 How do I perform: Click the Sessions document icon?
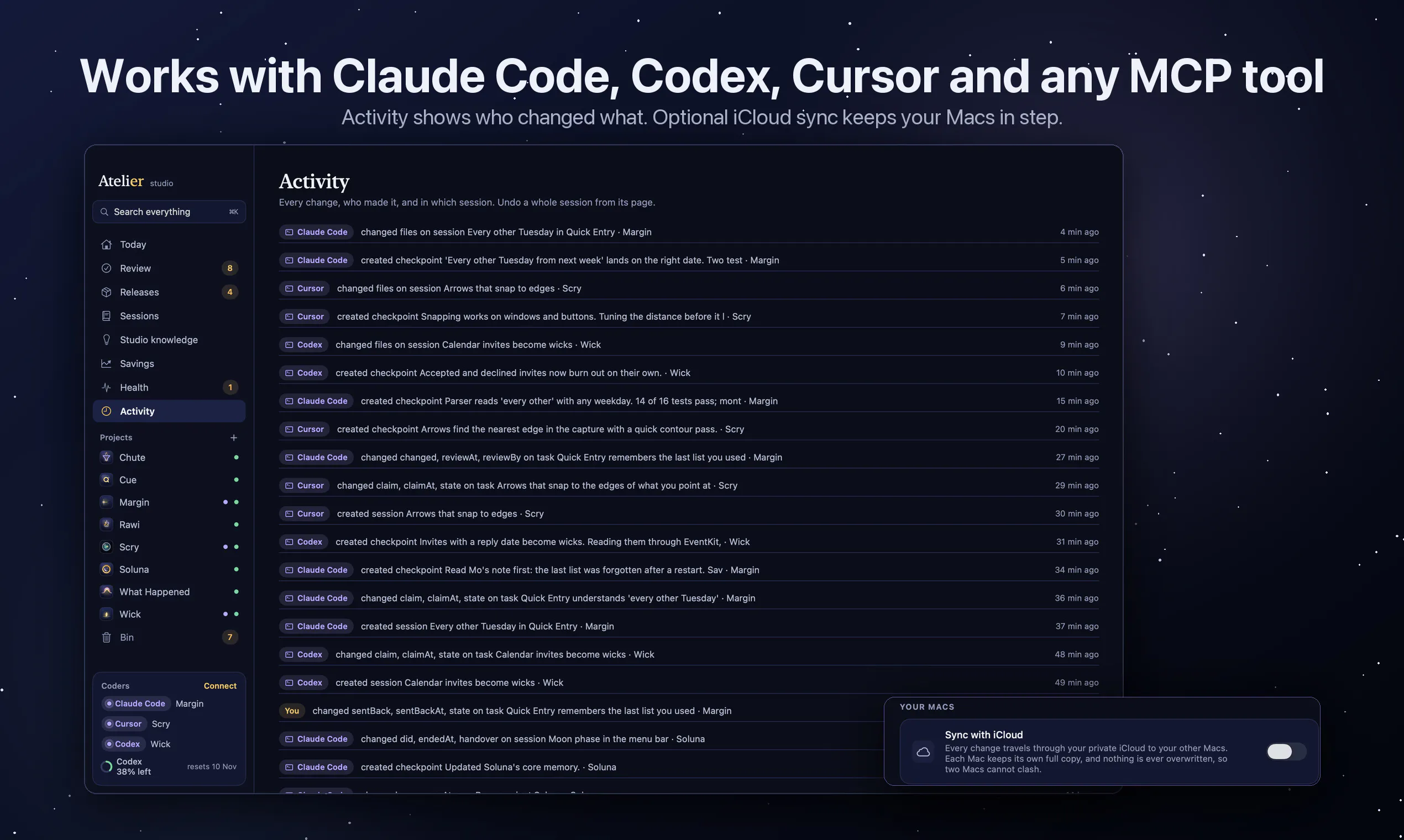click(106, 316)
